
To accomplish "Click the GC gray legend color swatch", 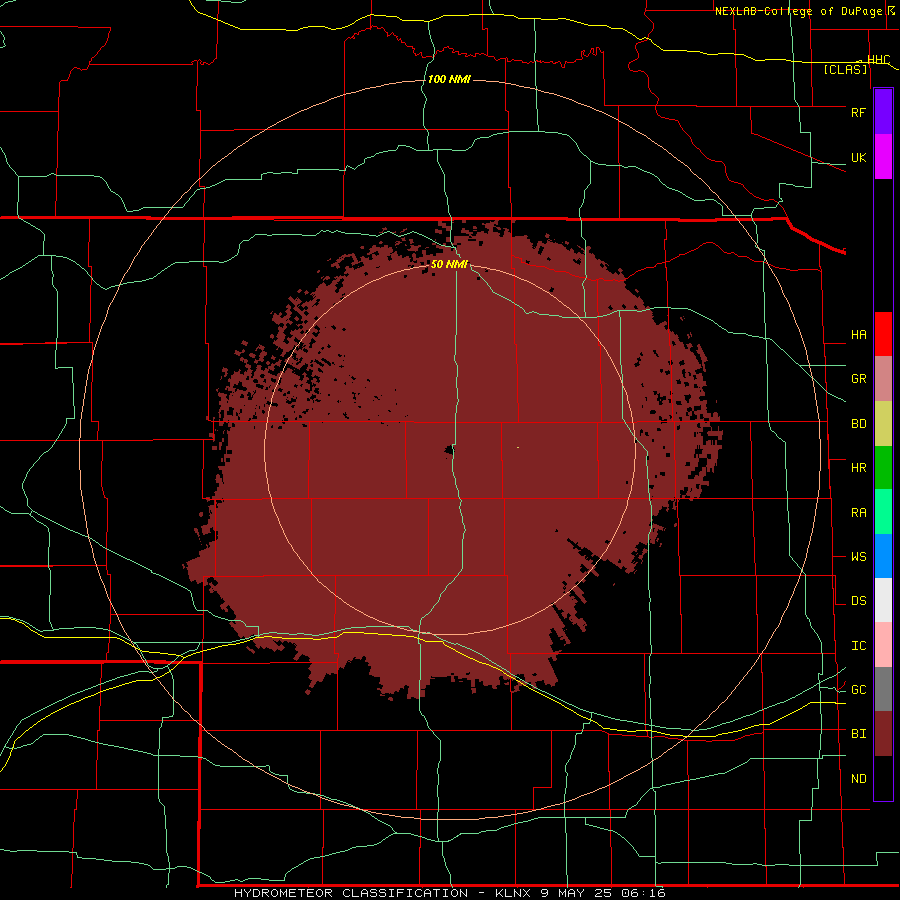I will [883, 689].
